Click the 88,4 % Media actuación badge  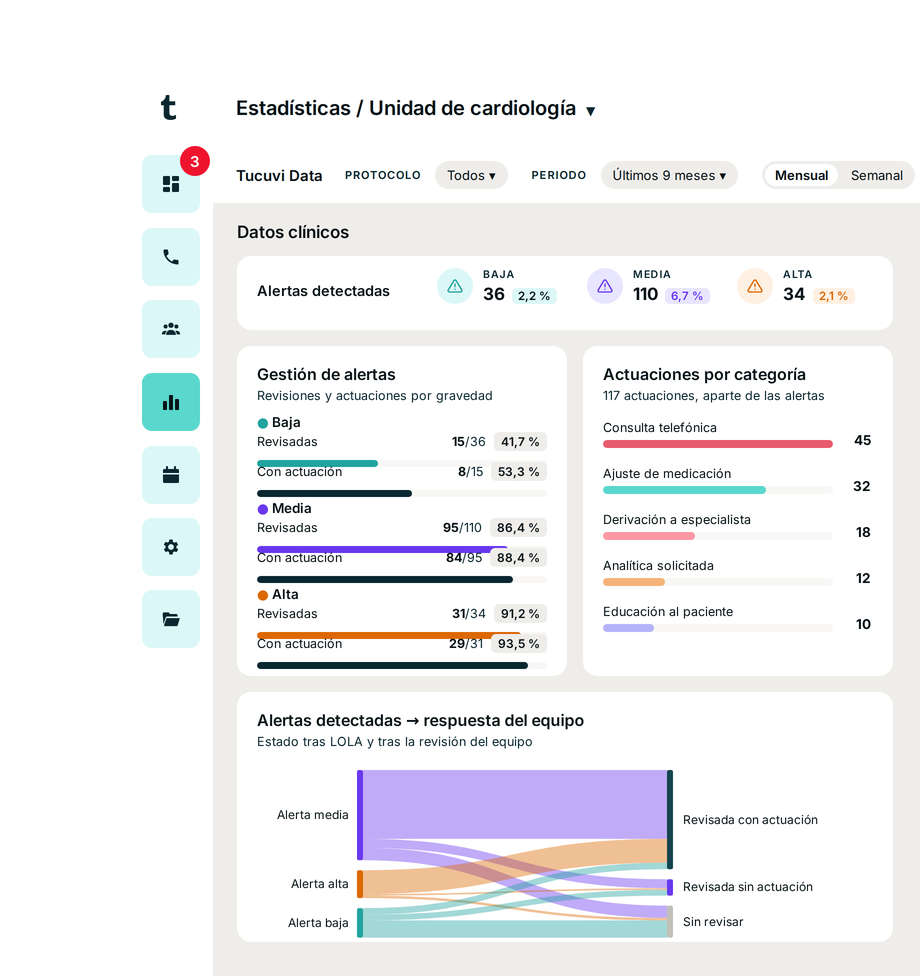click(518, 558)
